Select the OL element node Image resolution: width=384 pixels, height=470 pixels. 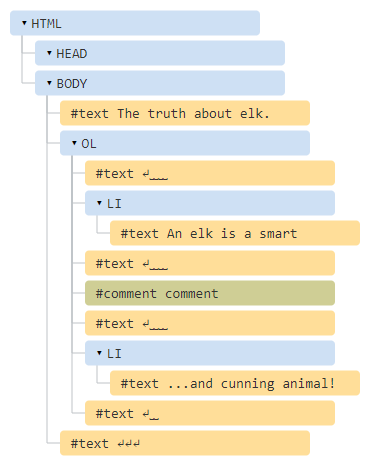pyautogui.click(x=185, y=143)
